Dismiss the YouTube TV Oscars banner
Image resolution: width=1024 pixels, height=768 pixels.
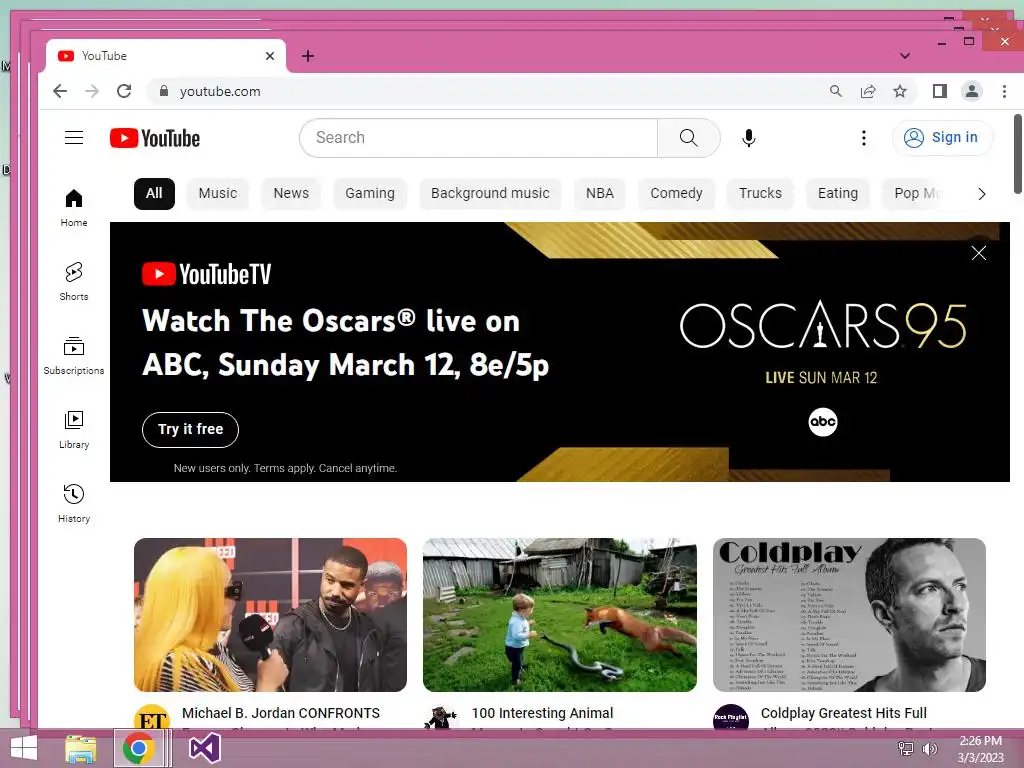coord(978,253)
